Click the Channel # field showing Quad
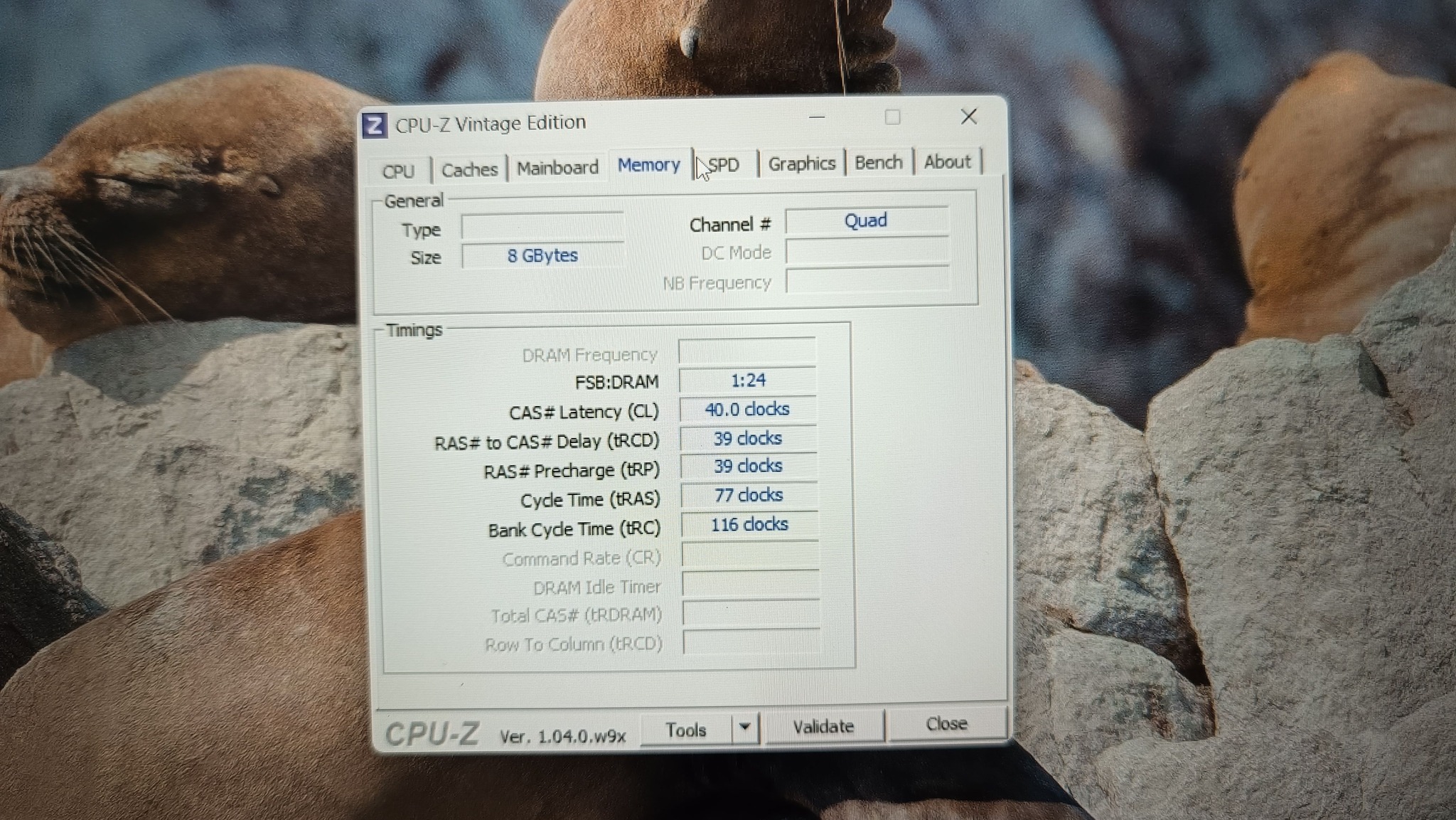 865,220
